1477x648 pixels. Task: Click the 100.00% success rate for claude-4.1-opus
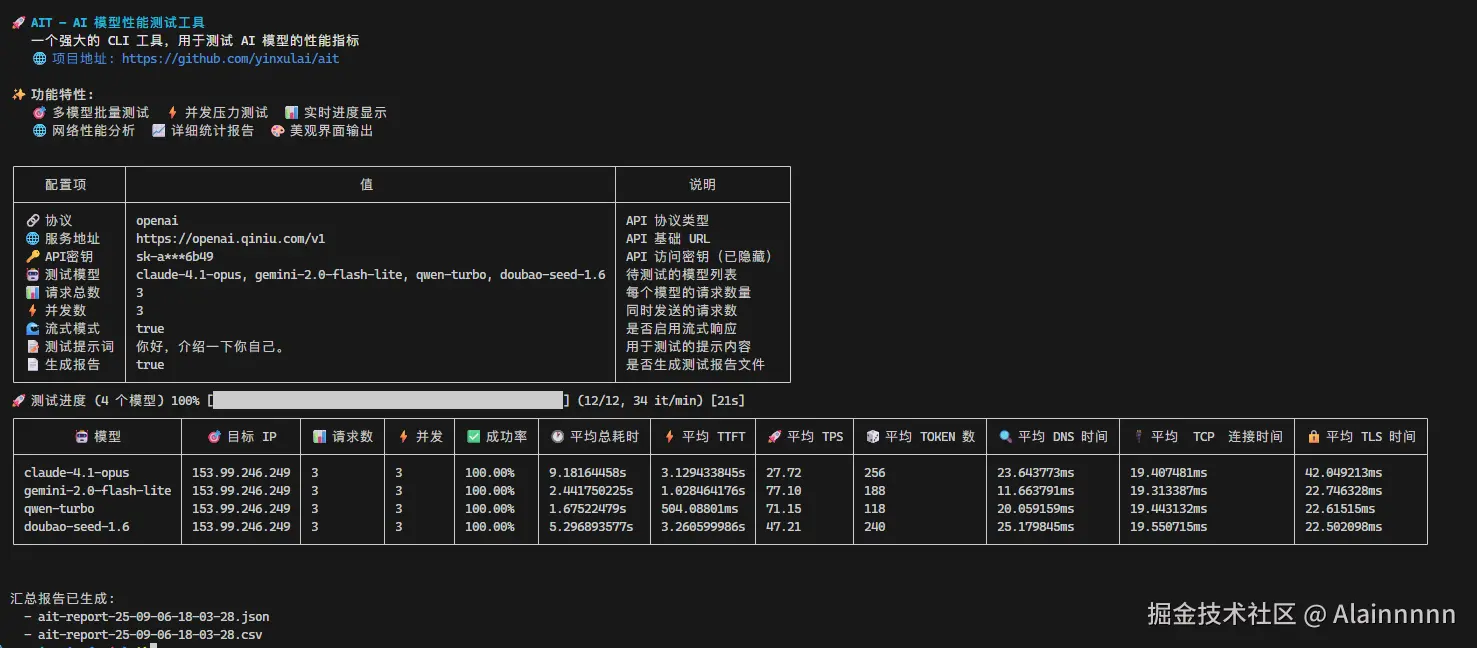490,473
